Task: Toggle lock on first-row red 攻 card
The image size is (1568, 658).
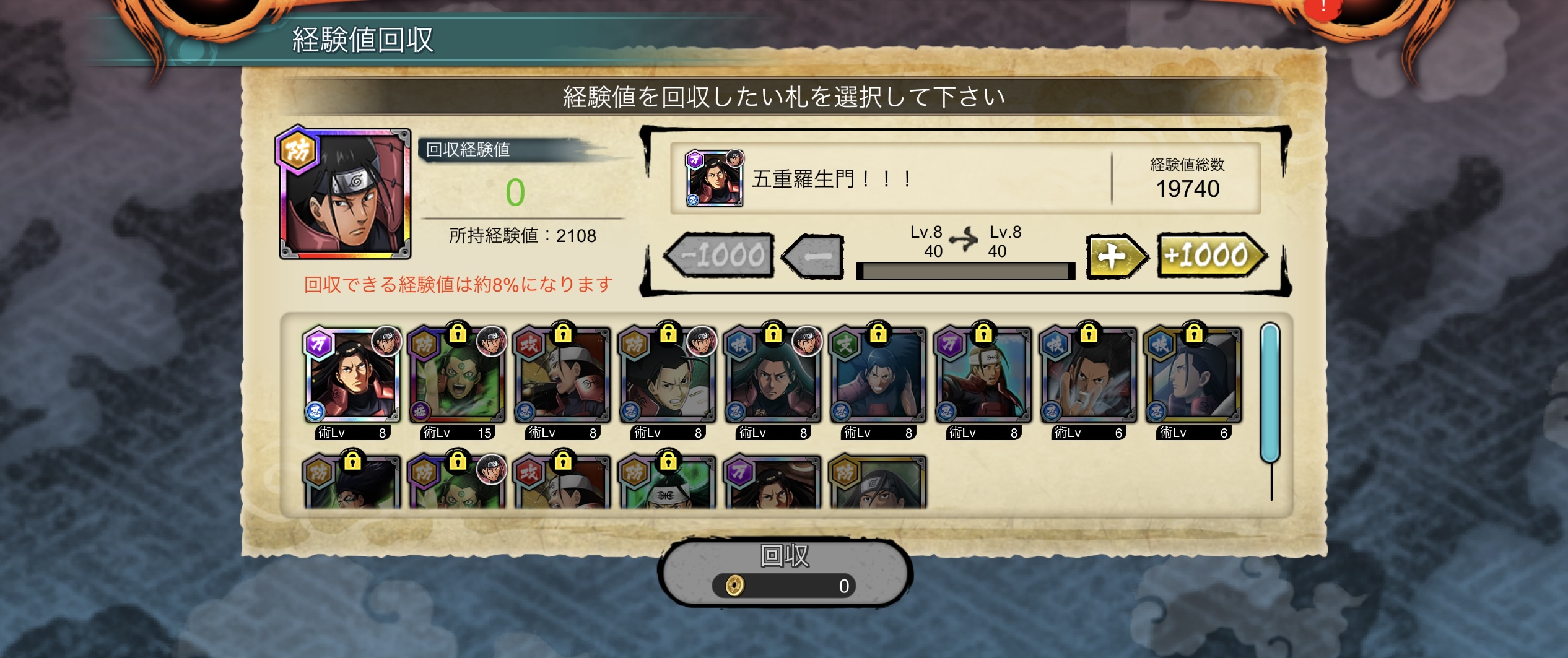Action: pos(563,333)
